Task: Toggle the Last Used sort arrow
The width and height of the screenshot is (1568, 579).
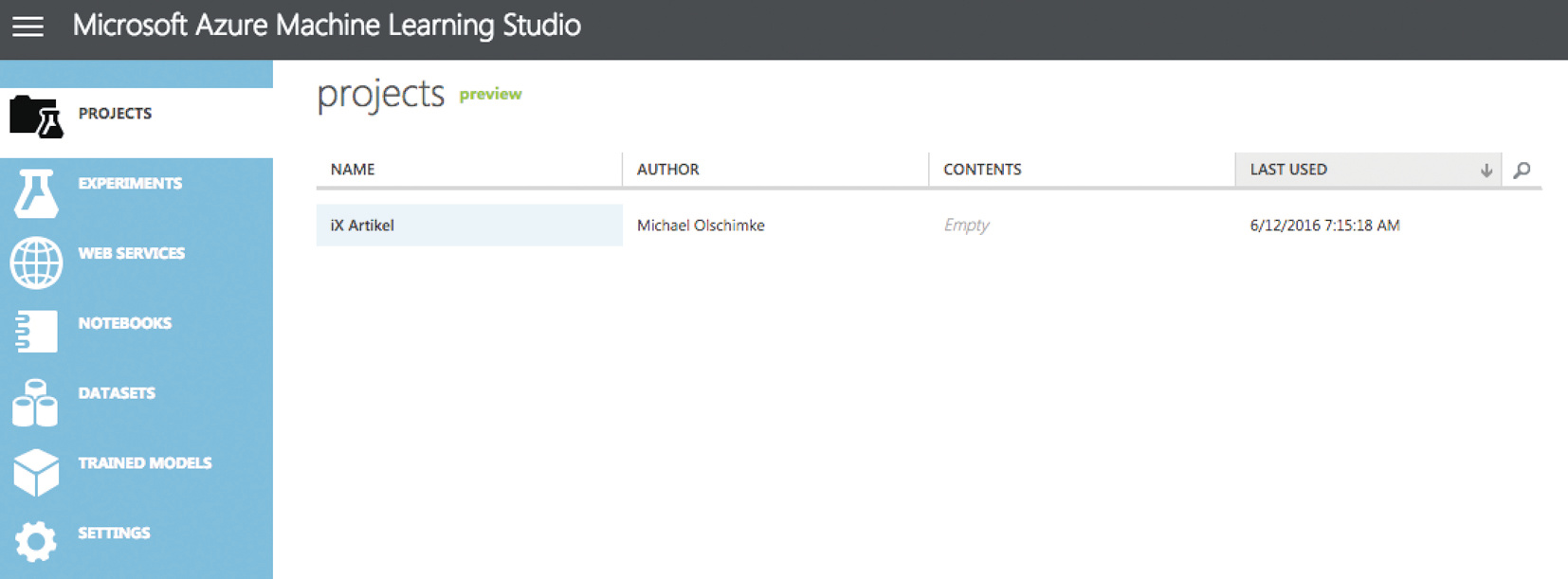Action: coord(1486,171)
